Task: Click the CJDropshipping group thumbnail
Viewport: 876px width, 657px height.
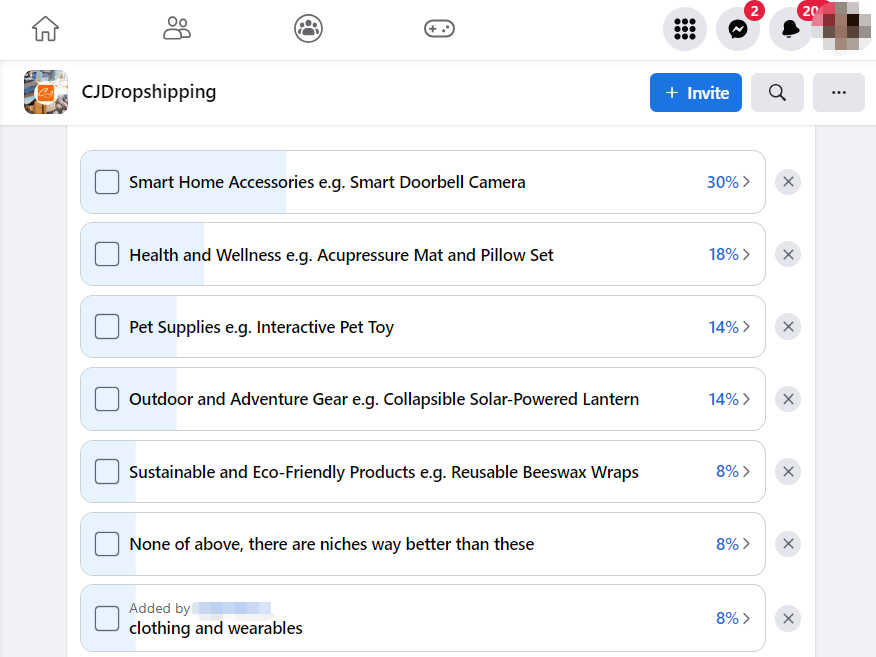Action: pos(46,92)
